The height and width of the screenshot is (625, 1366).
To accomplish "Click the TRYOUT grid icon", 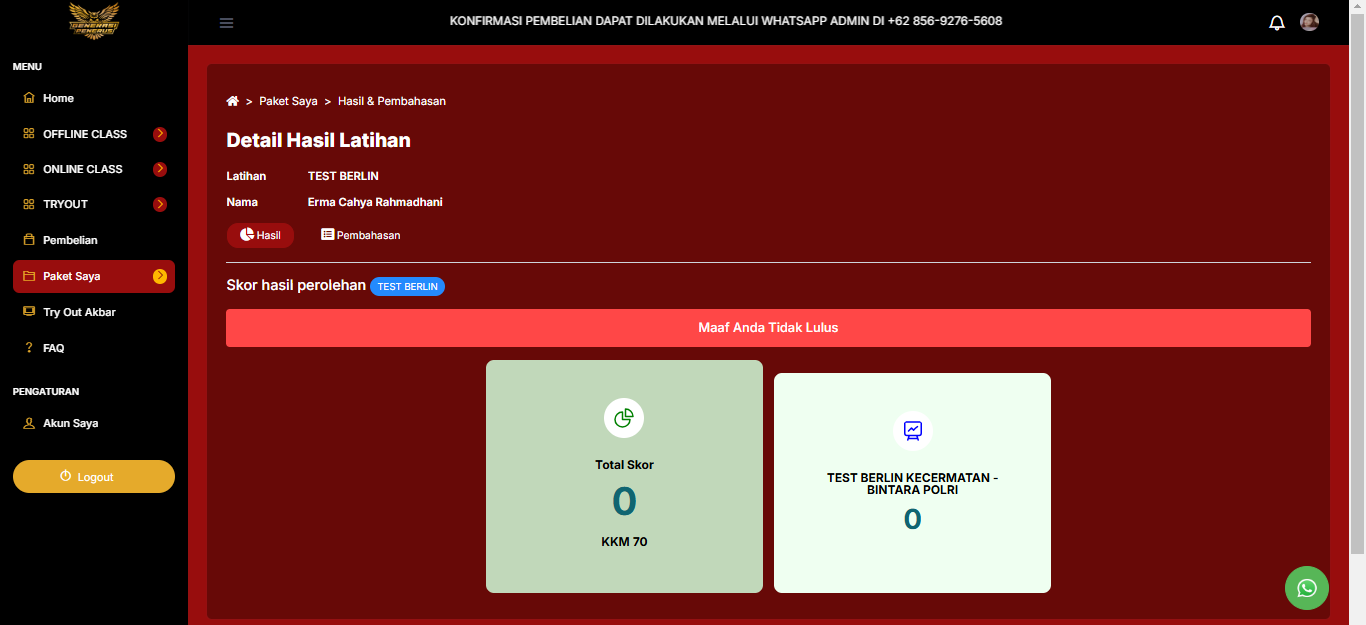I will click(x=29, y=204).
